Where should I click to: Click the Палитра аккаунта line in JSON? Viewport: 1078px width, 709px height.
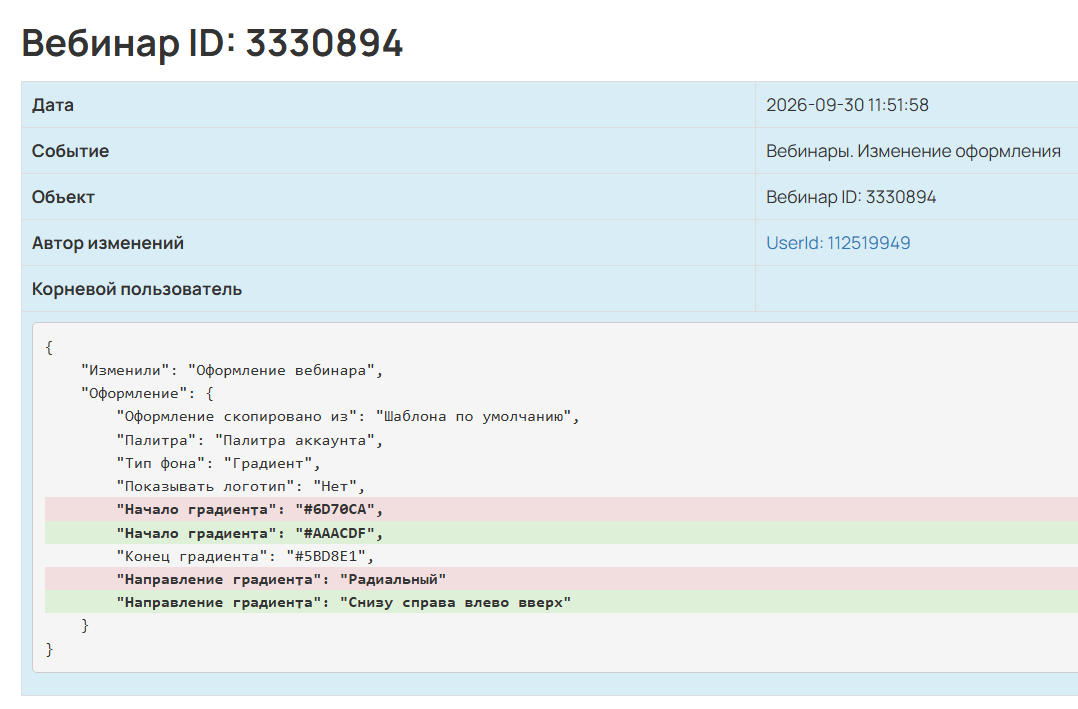tap(250, 440)
